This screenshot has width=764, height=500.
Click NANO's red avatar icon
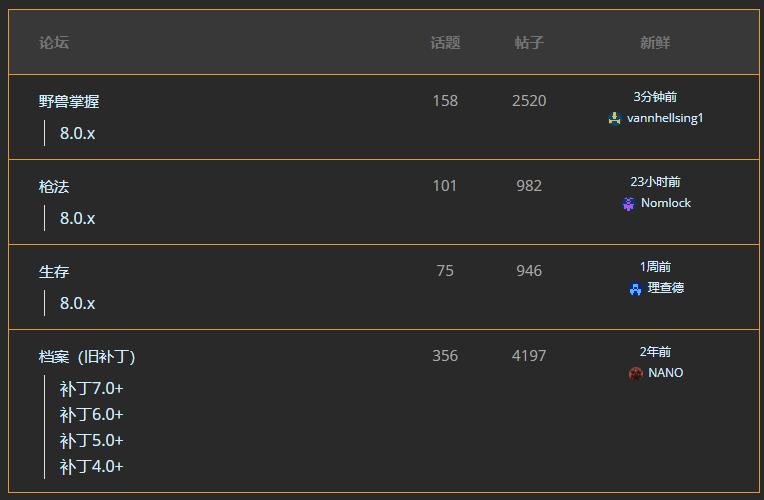click(x=636, y=373)
